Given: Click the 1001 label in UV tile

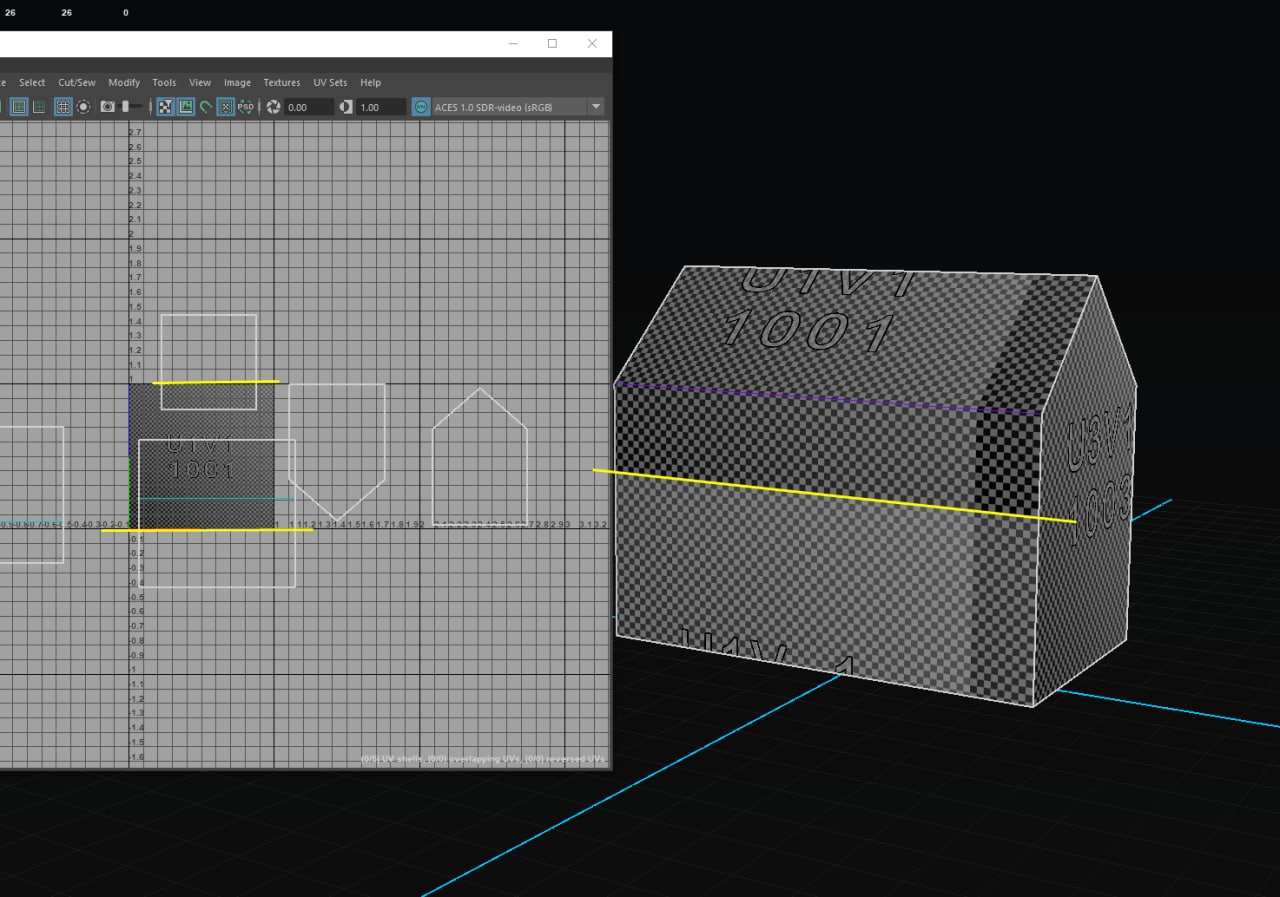Looking at the screenshot, I should [x=201, y=469].
